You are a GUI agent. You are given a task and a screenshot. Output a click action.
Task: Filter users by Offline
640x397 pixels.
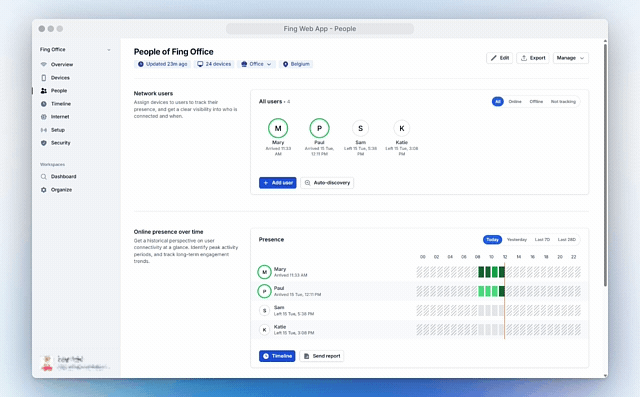click(536, 102)
